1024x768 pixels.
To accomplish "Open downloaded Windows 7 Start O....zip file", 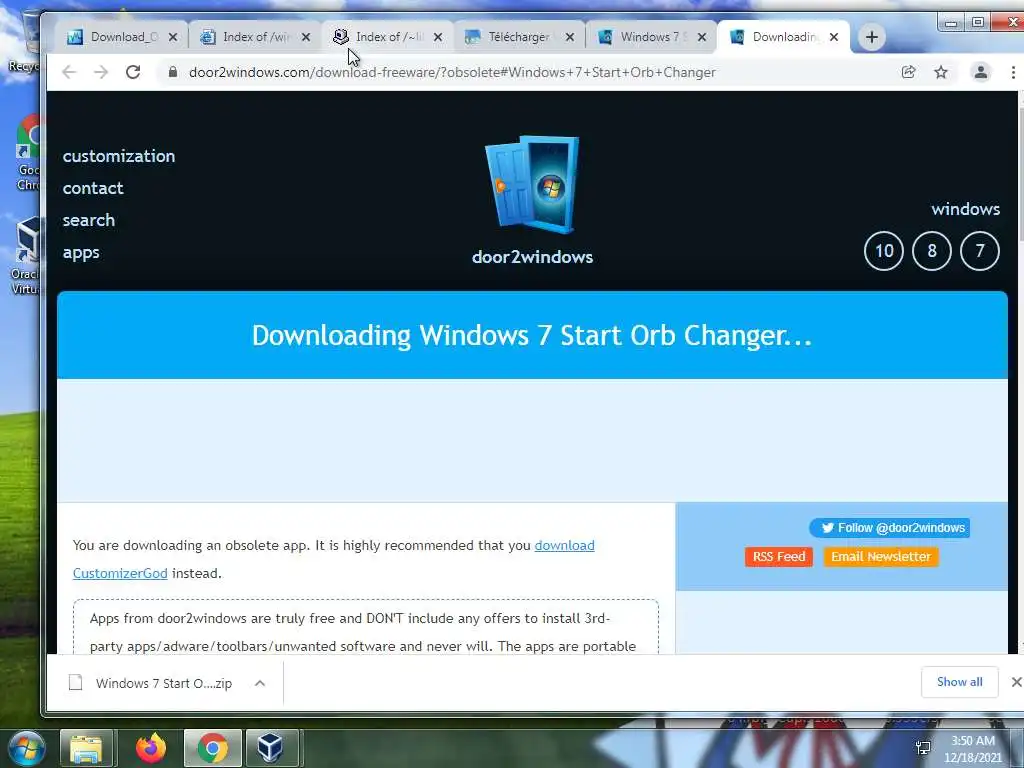I will (x=152, y=683).
